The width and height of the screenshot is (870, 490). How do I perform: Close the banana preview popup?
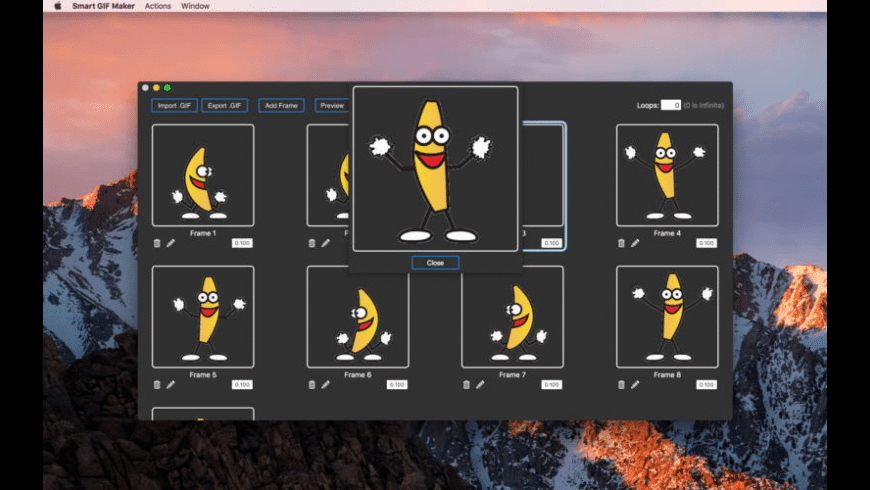435,263
